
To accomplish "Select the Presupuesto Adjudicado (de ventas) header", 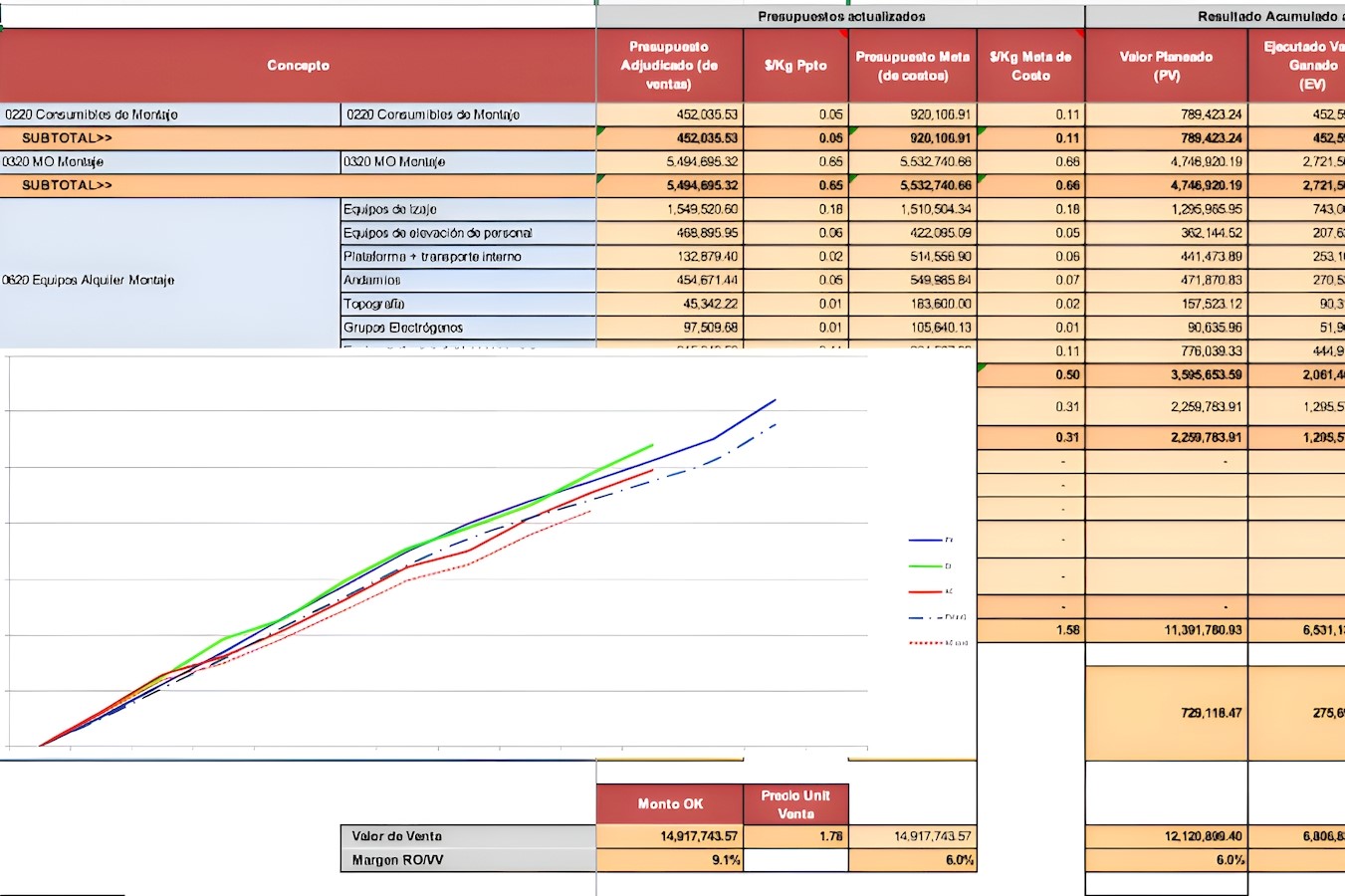I will coord(669,66).
